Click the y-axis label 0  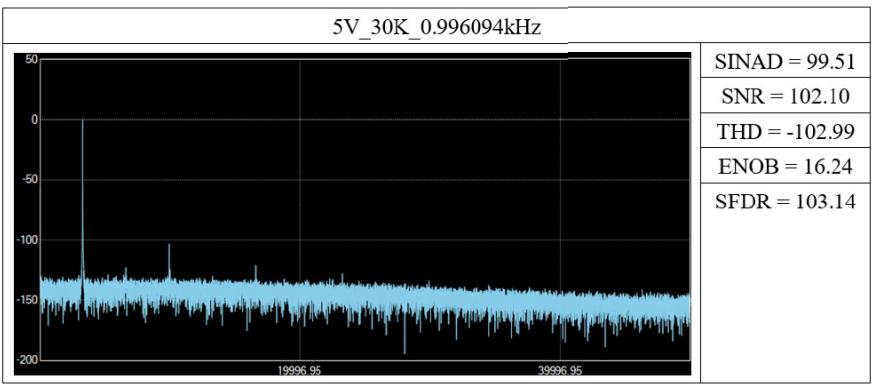pyautogui.click(x=34, y=120)
